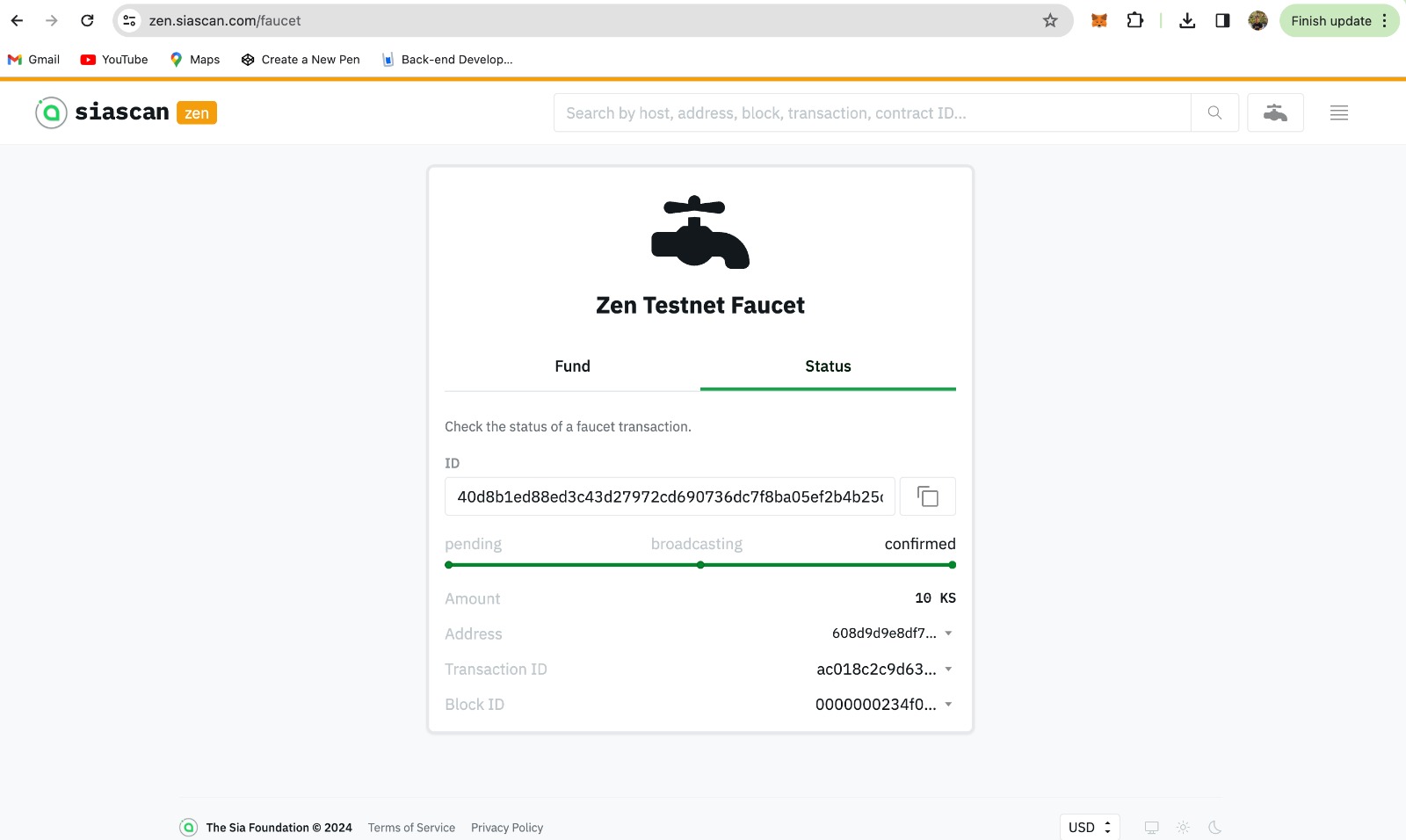The height and width of the screenshot is (840, 1406).
Task: Open the MetaMask fox extension
Action: 1098,20
